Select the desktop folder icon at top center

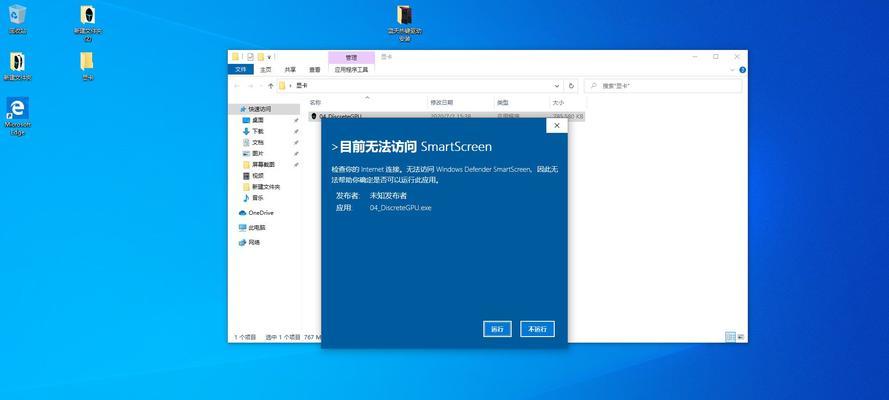pyautogui.click(x=404, y=24)
